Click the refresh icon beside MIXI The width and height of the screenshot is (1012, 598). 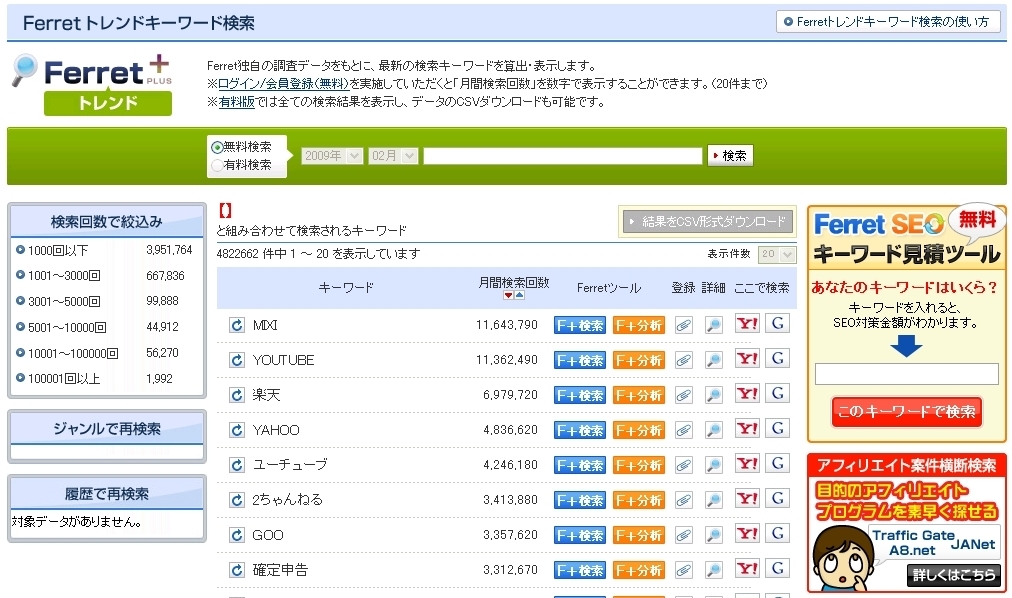click(237, 324)
